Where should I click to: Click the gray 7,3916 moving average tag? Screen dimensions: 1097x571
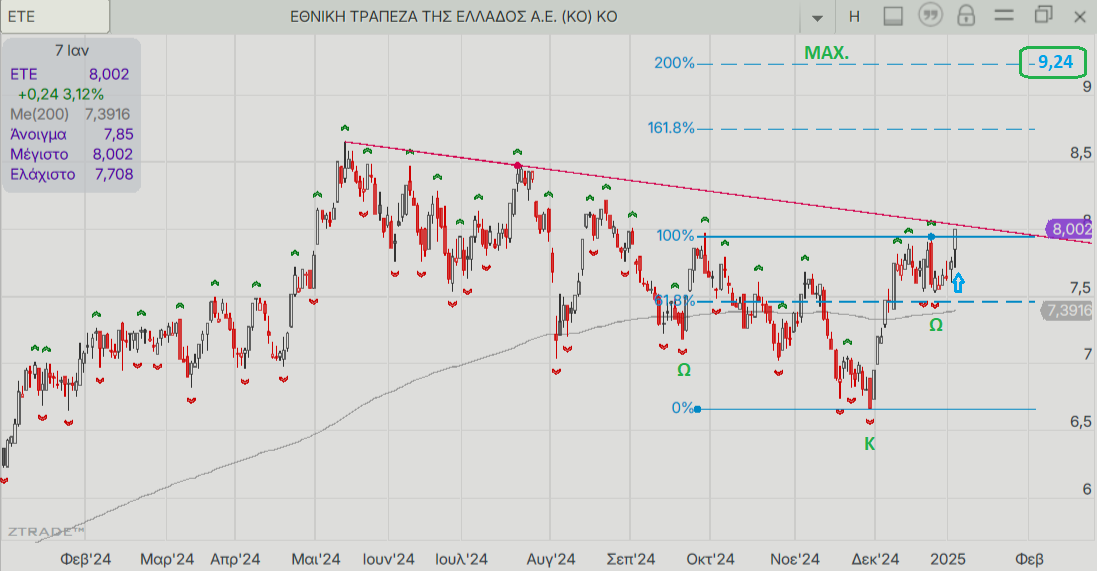tap(1067, 311)
